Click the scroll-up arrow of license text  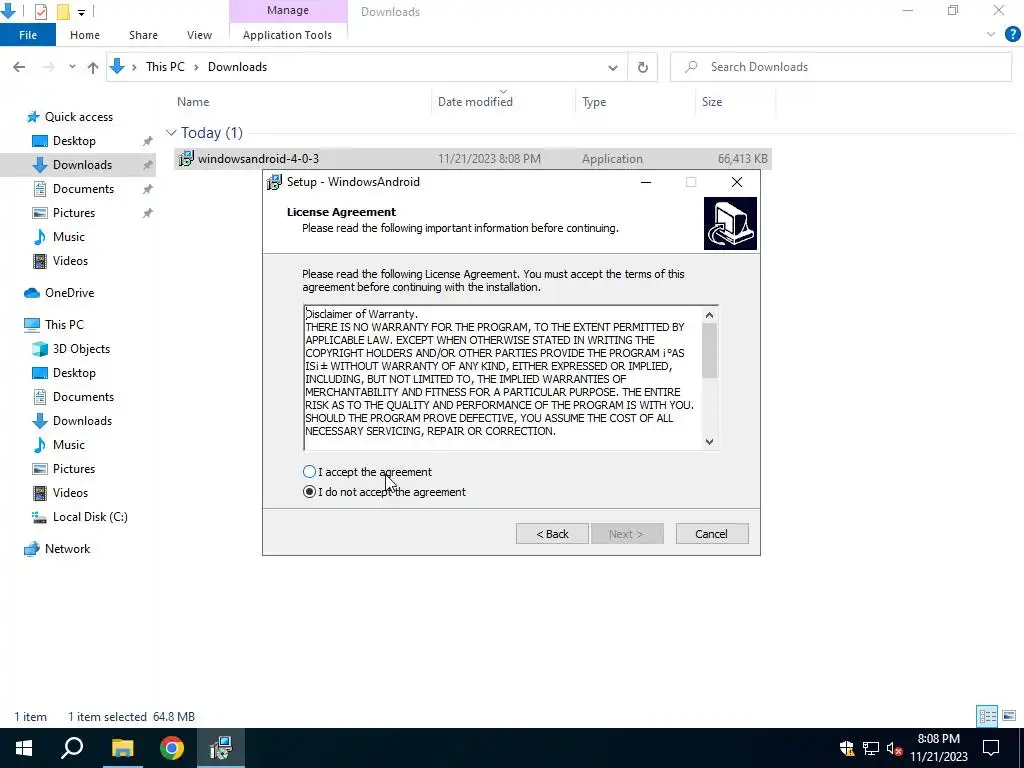(x=710, y=315)
